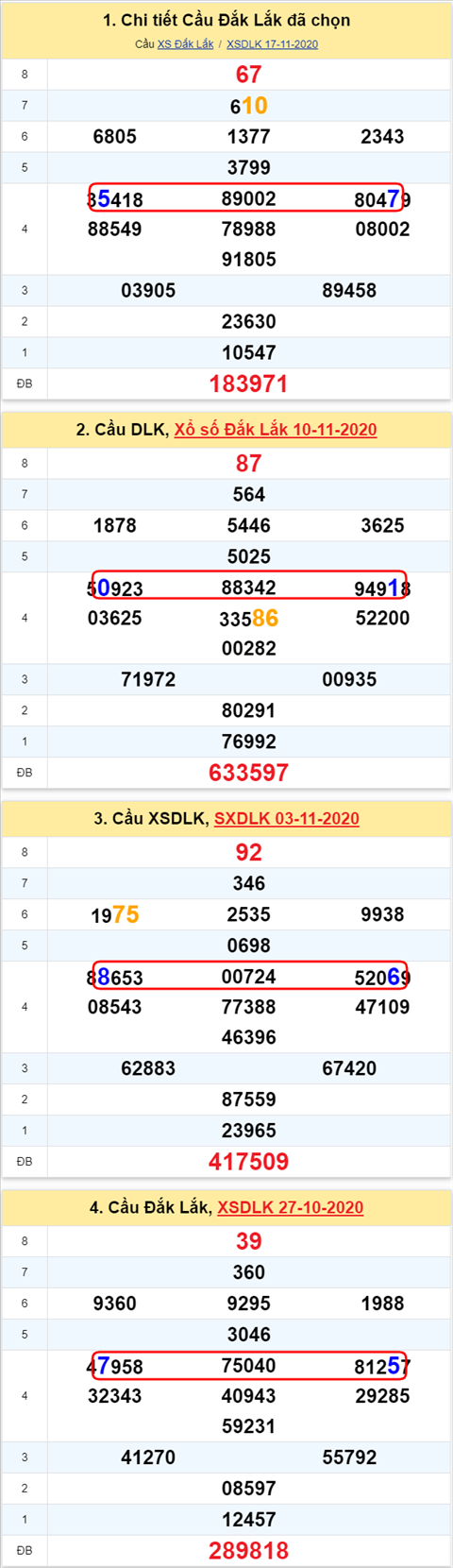Click the red prize number 39
The image size is (453, 1568).
point(249,1242)
